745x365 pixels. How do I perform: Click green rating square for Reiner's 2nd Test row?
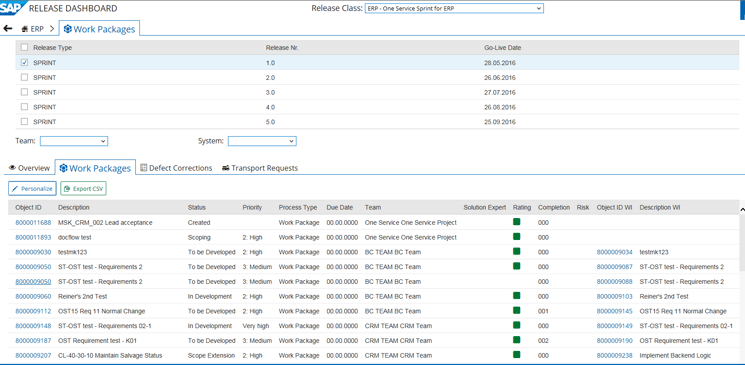(x=516, y=296)
